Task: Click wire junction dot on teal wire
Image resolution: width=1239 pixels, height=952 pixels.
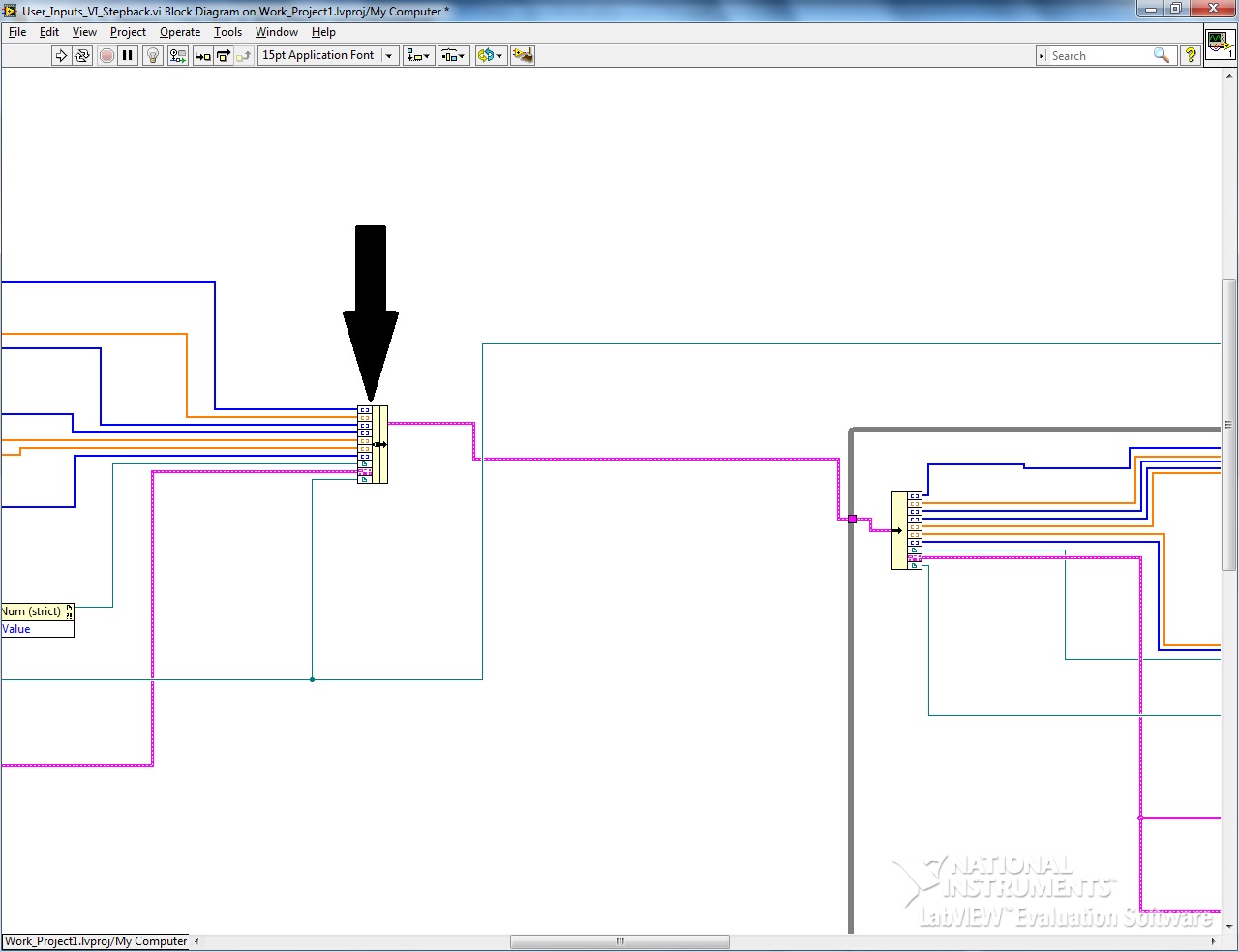Action: pyautogui.click(x=312, y=679)
